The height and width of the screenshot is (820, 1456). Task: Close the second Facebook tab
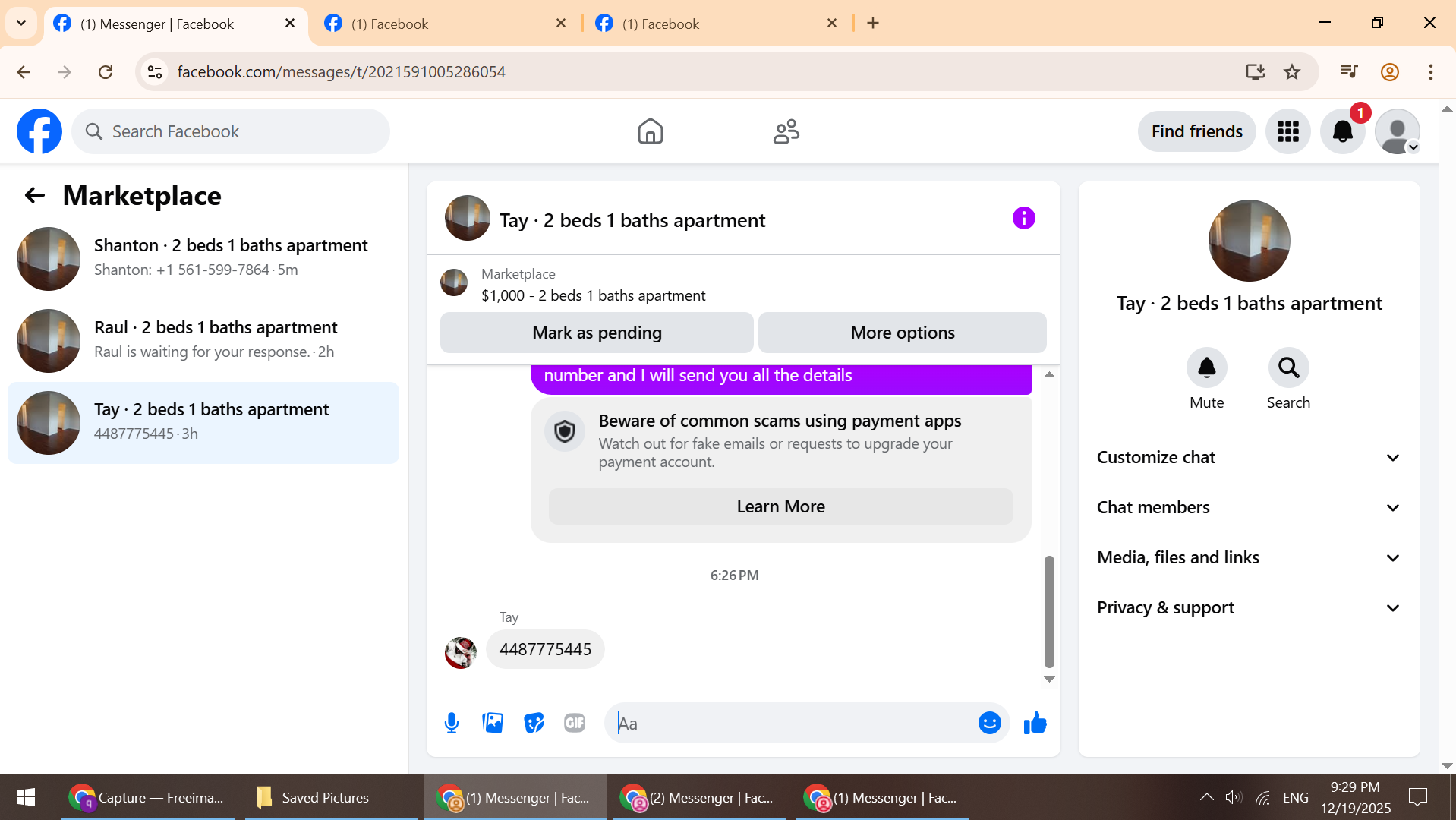[x=561, y=24]
